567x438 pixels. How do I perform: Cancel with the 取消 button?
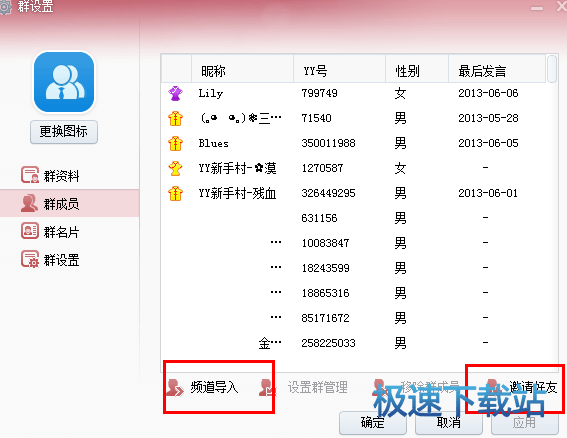click(x=449, y=422)
